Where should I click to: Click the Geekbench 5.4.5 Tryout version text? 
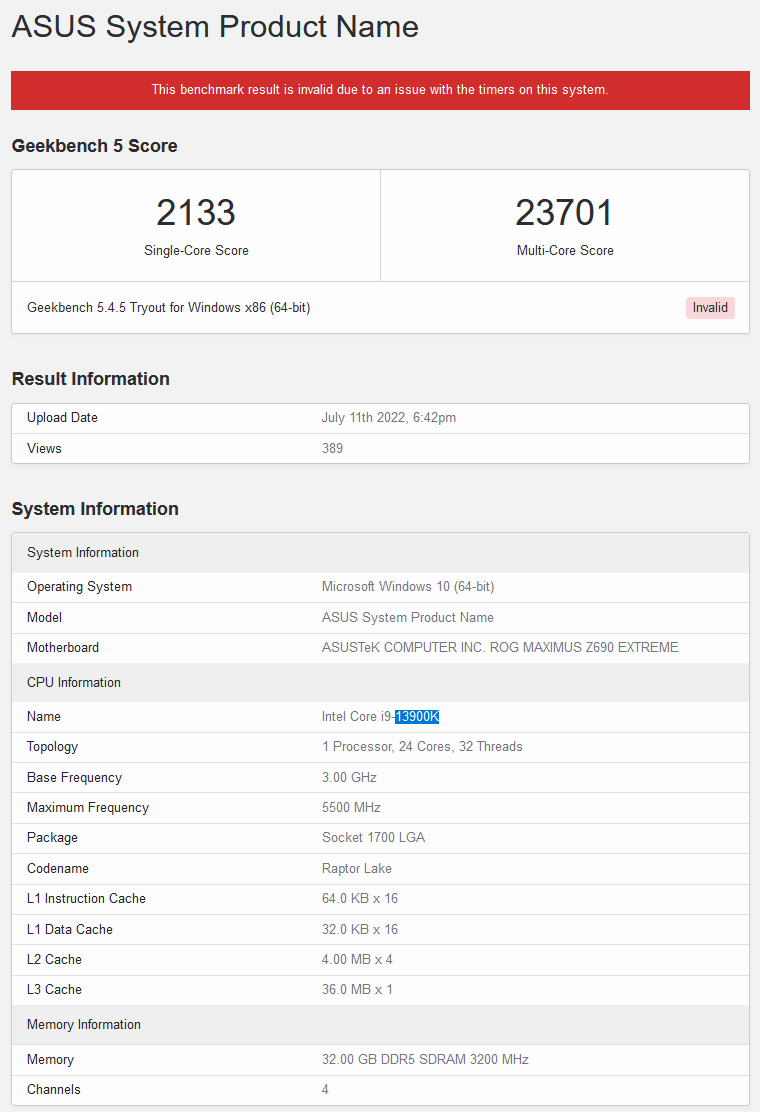tap(168, 308)
